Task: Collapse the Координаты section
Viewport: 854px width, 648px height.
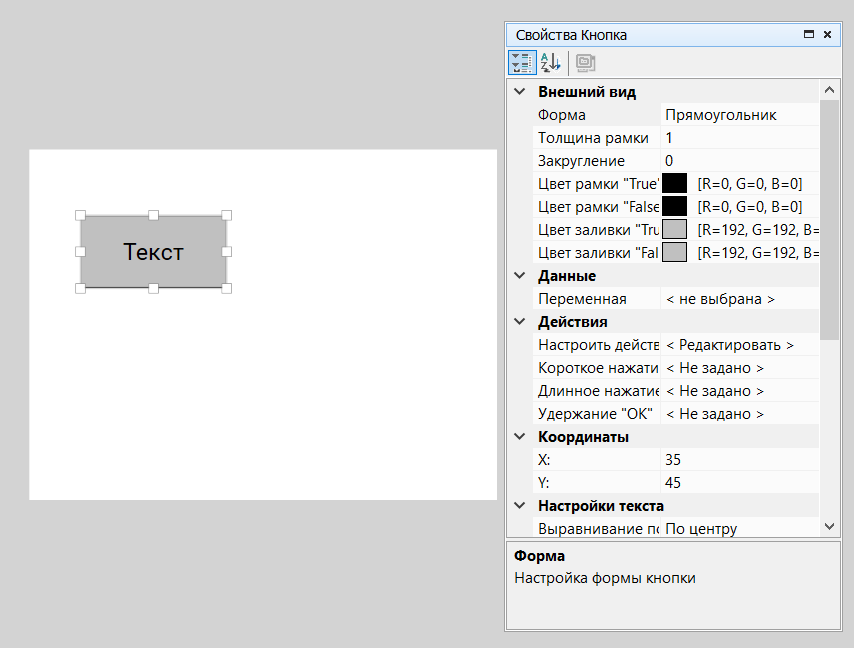Action: (x=519, y=437)
